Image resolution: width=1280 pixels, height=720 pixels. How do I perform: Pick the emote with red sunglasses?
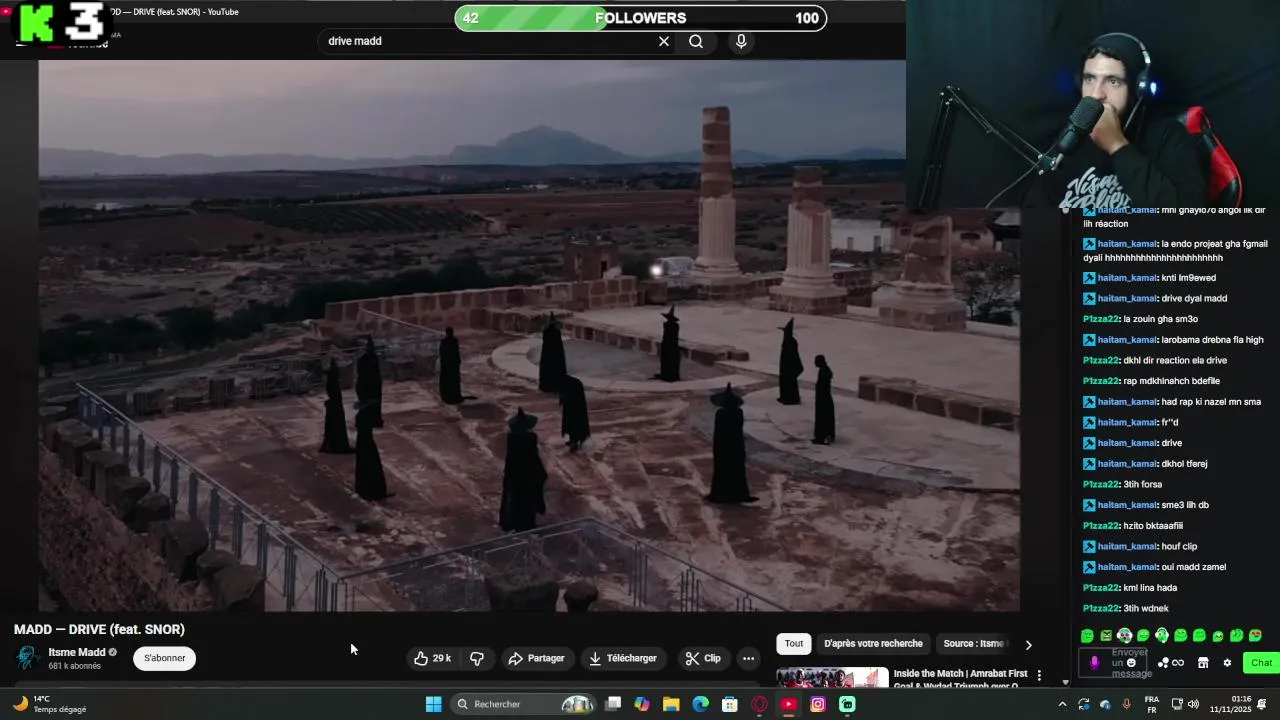[1255, 636]
